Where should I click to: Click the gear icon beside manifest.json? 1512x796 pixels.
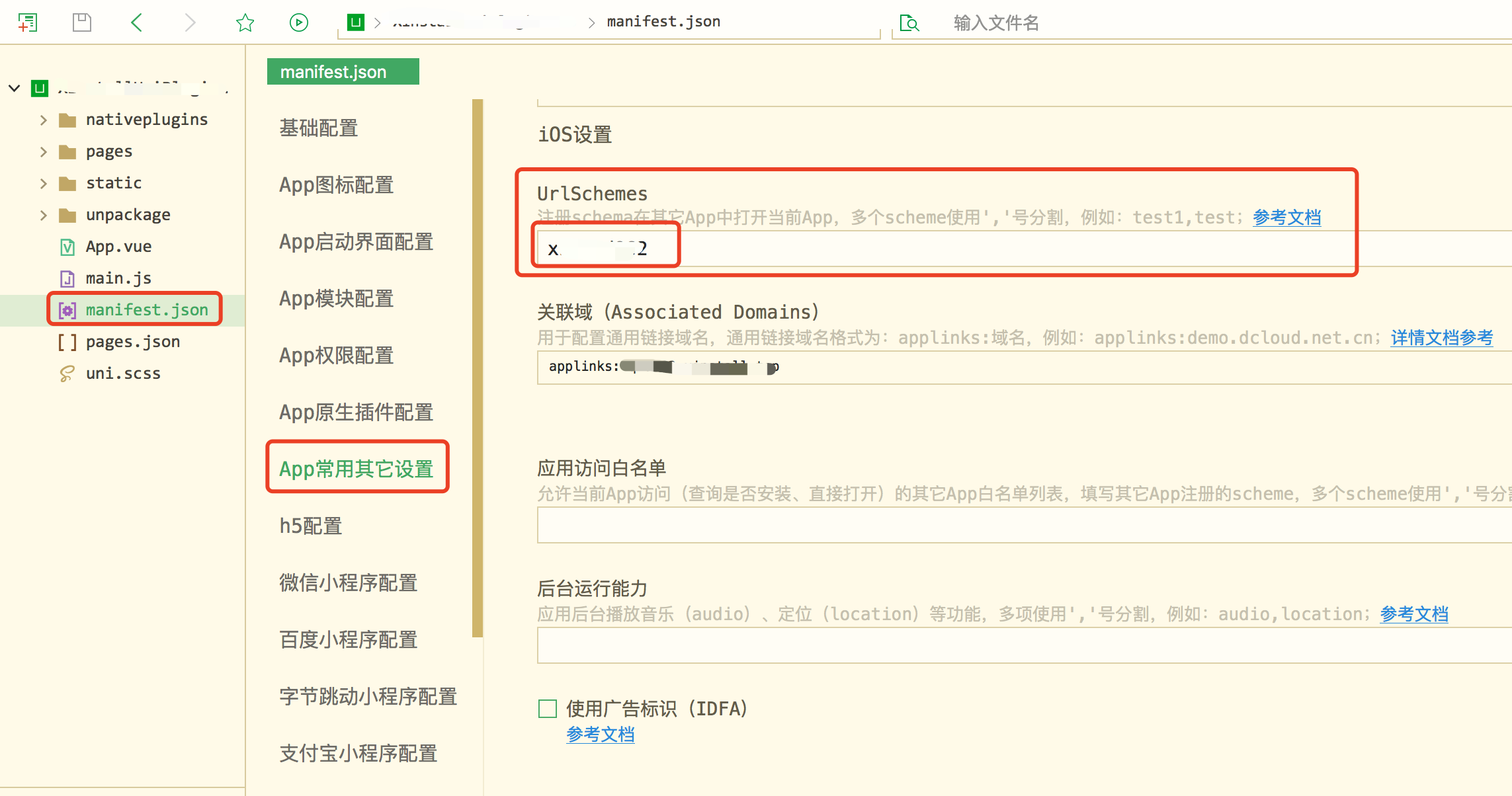pos(66,309)
